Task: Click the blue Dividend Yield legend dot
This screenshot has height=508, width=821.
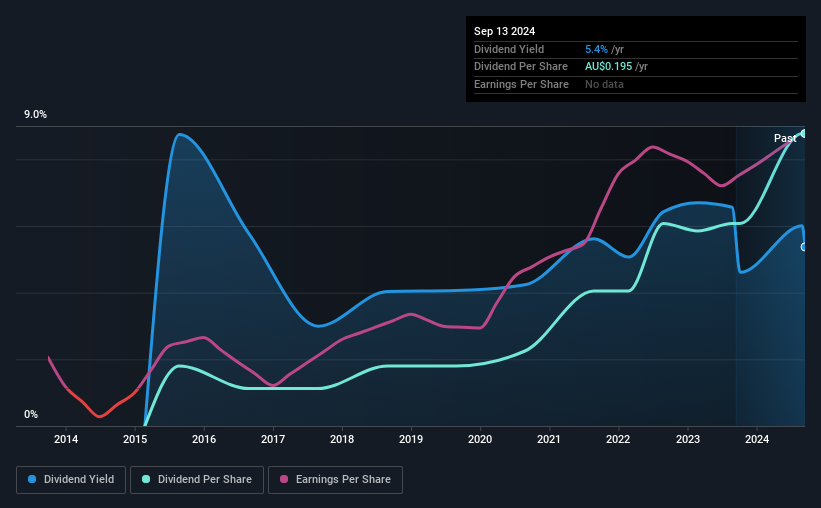Action: (x=32, y=479)
